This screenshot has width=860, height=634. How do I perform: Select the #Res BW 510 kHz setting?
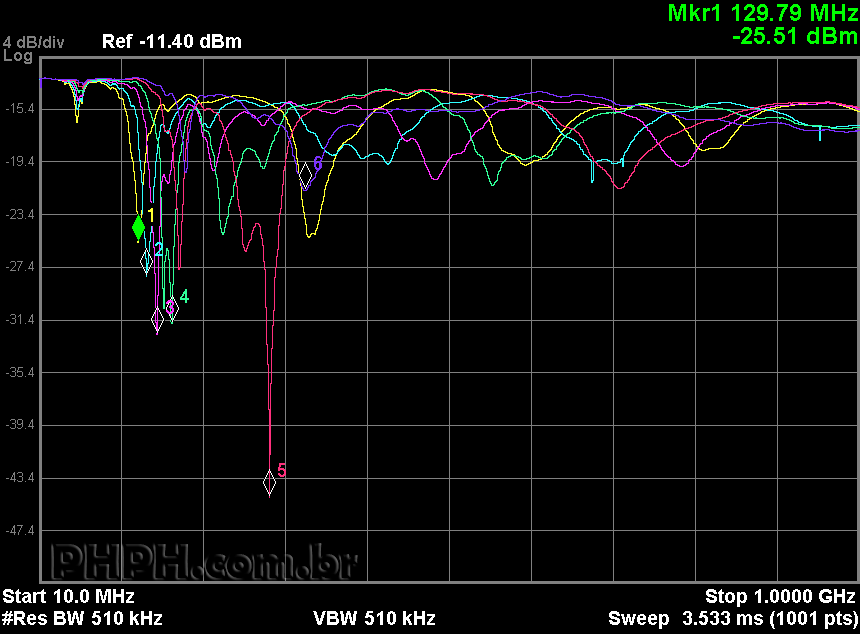82,618
